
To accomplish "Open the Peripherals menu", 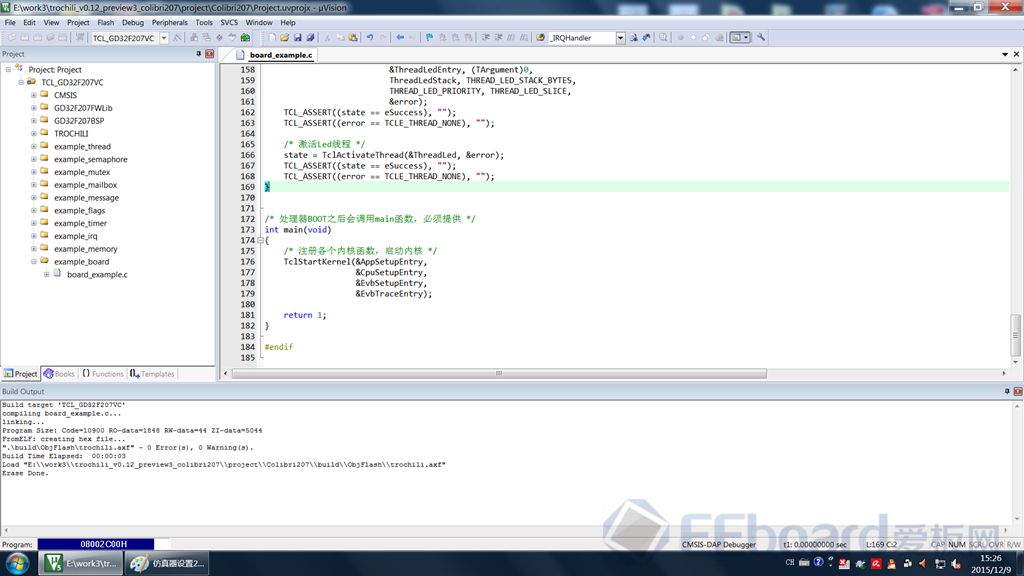I will point(169,22).
